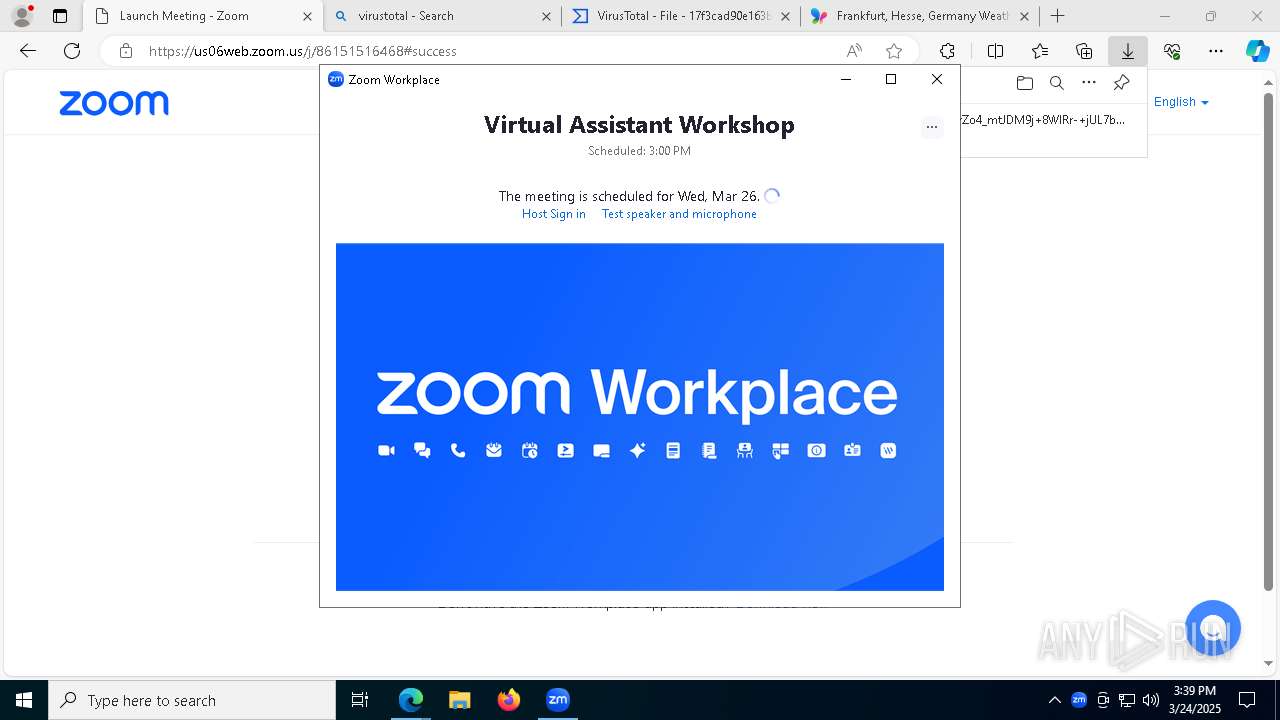
Task: Open Zoom meeting more options ellipsis
Action: point(932,127)
